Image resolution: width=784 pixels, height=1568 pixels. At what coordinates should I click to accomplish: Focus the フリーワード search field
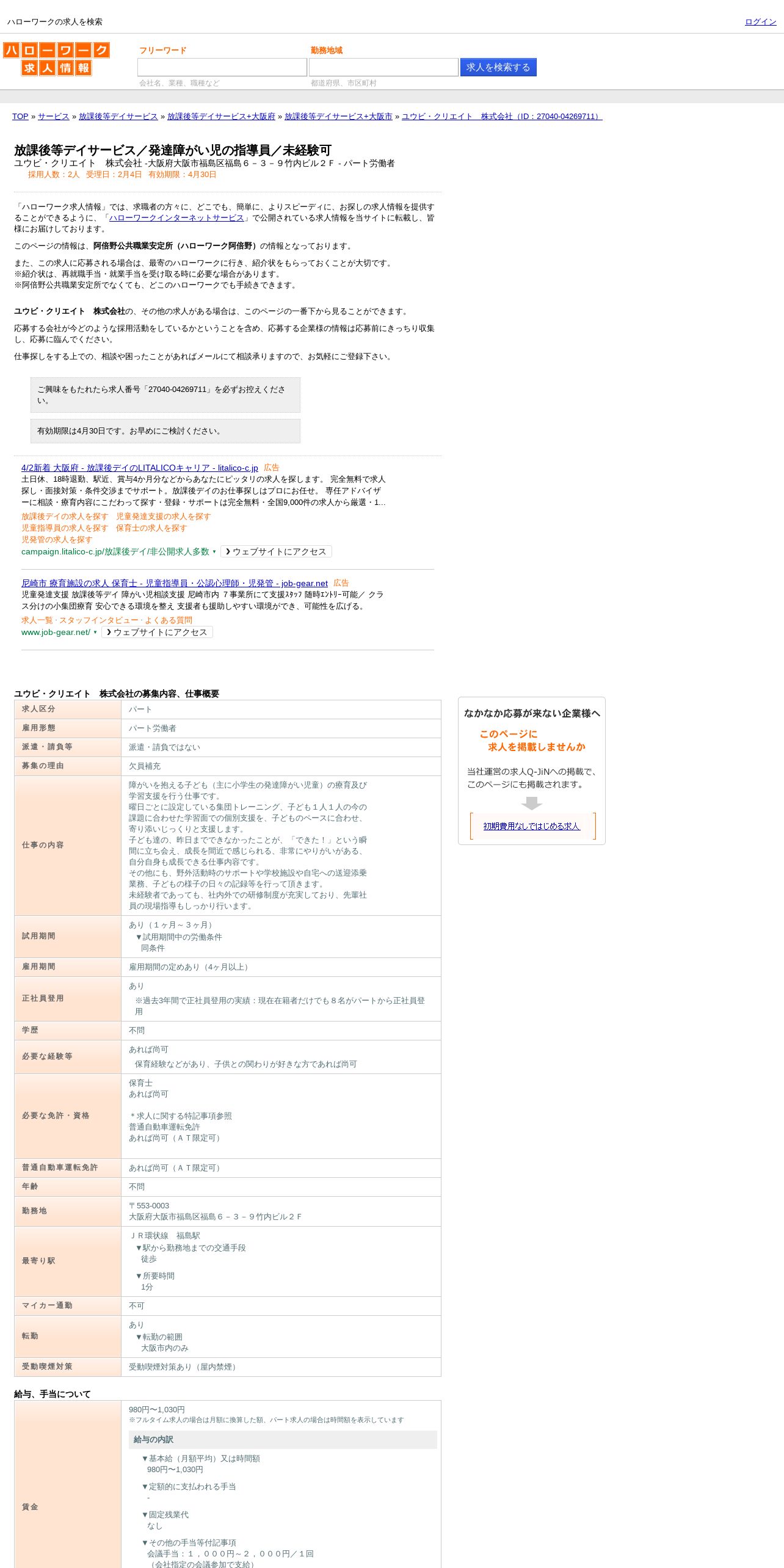click(x=222, y=67)
